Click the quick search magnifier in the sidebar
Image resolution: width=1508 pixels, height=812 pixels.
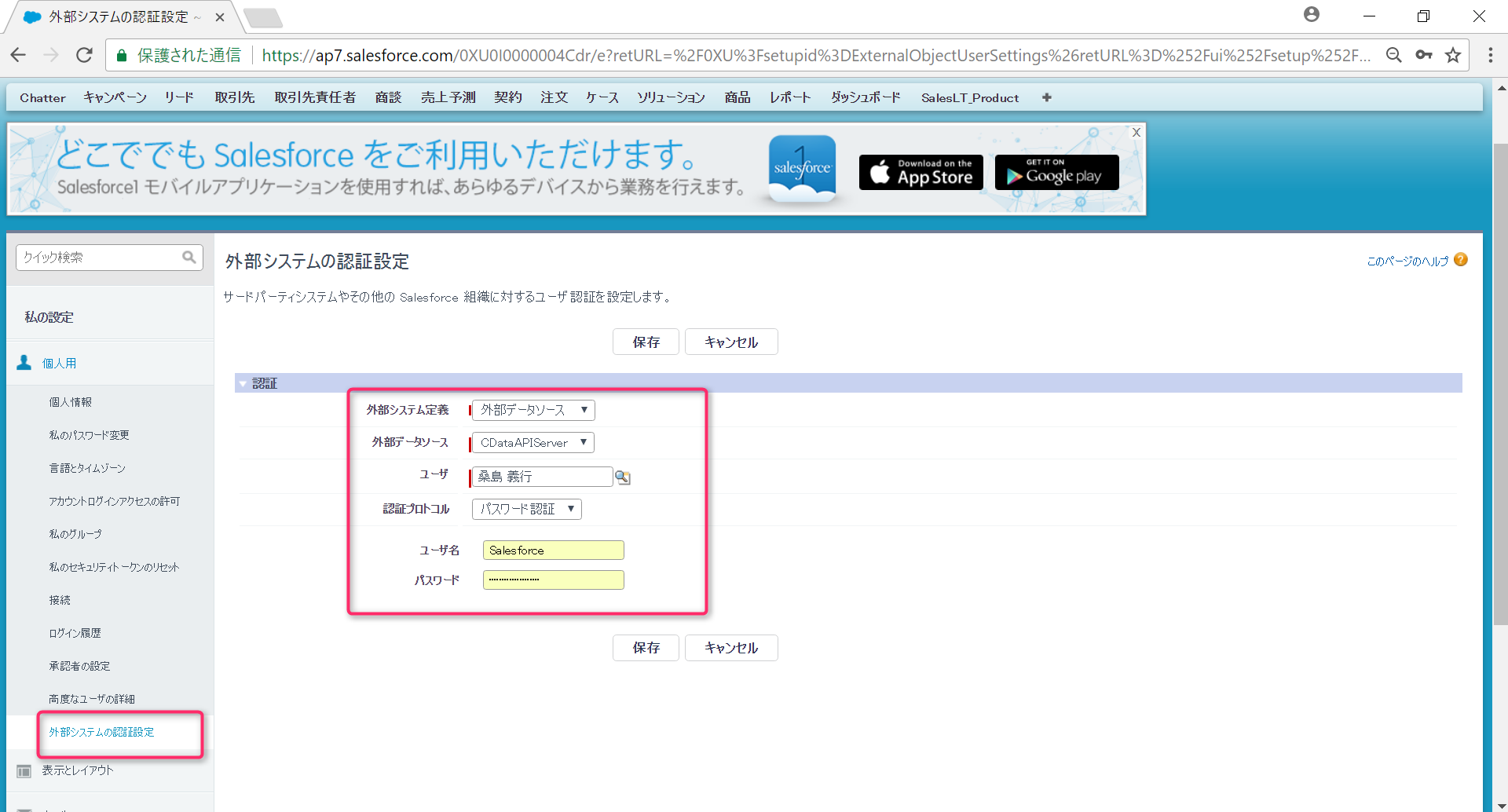tap(188, 257)
